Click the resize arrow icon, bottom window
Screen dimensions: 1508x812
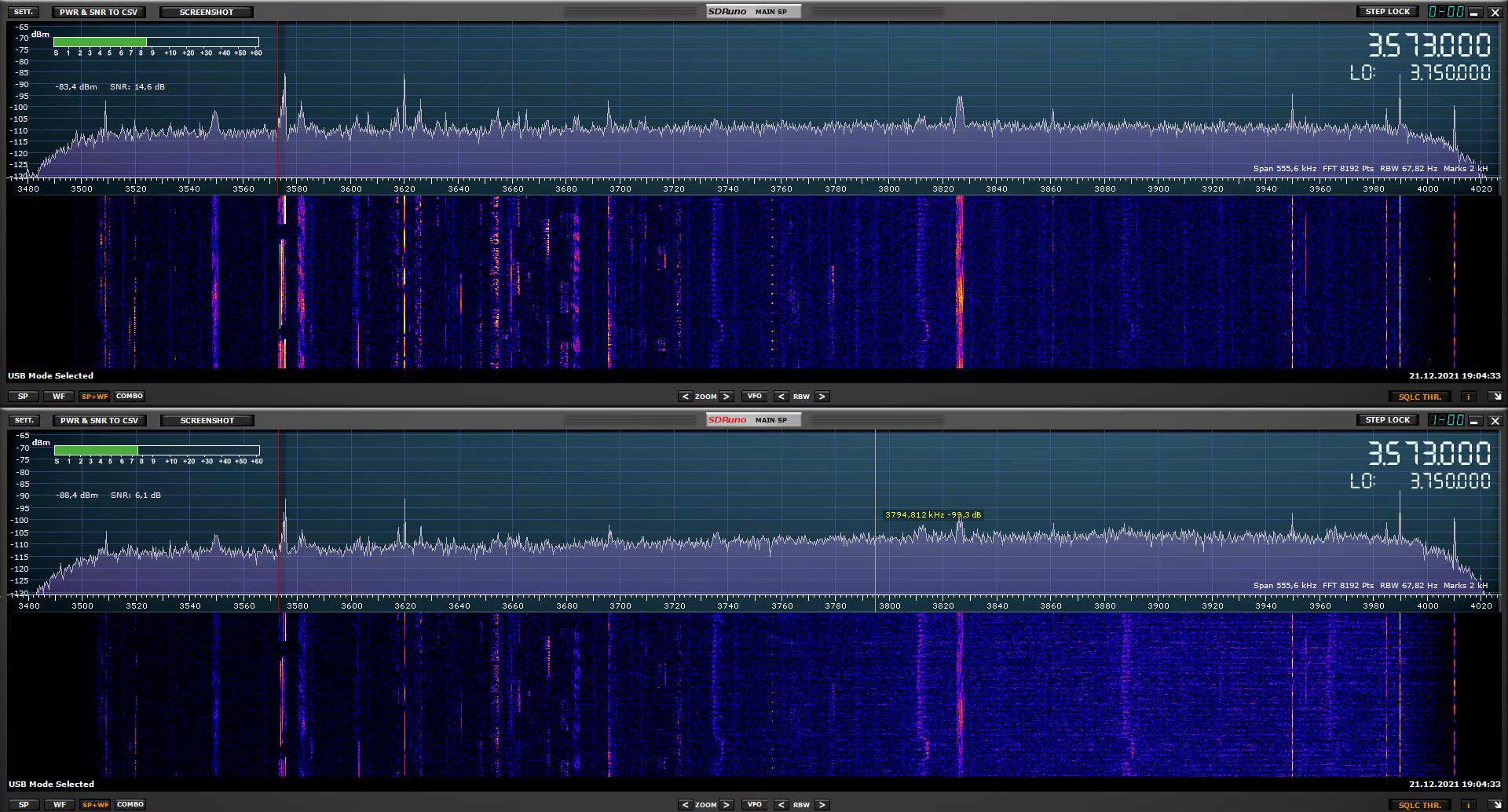click(x=1496, y=805)
